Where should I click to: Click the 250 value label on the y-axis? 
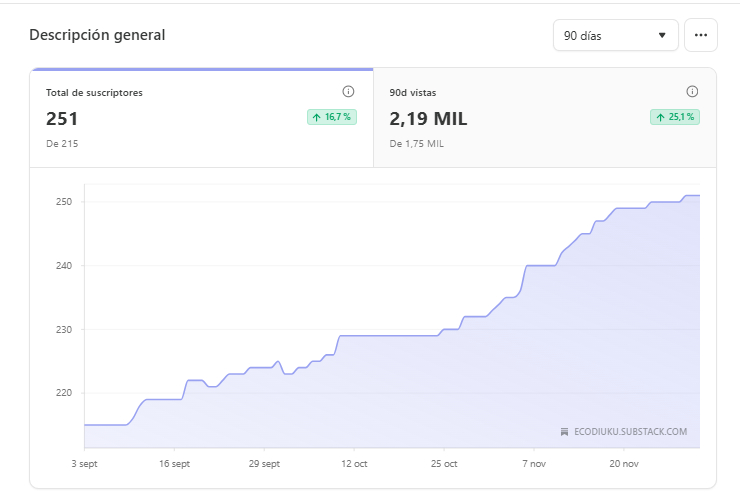pyautogui.click(x=62, y=202)
